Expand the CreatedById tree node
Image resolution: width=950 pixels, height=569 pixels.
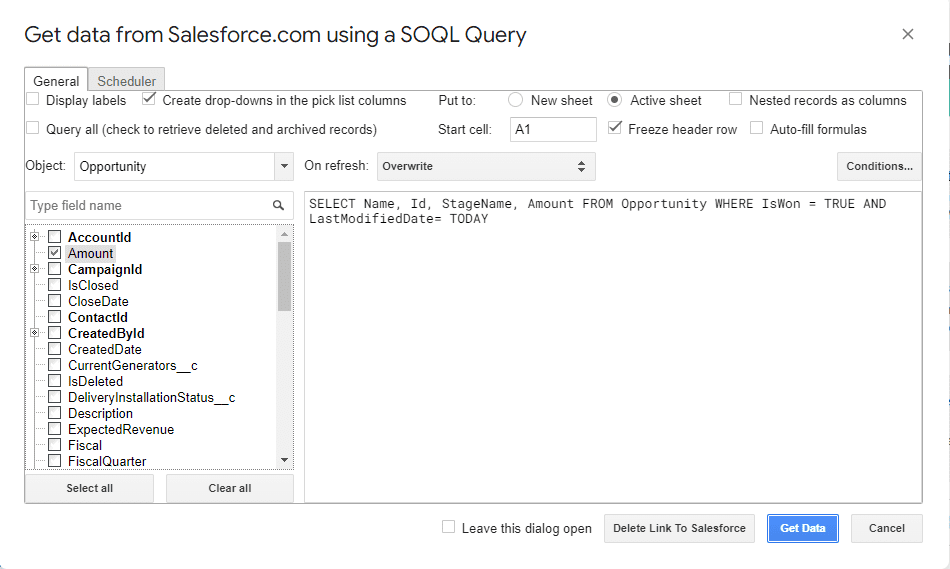click(35, 333)
